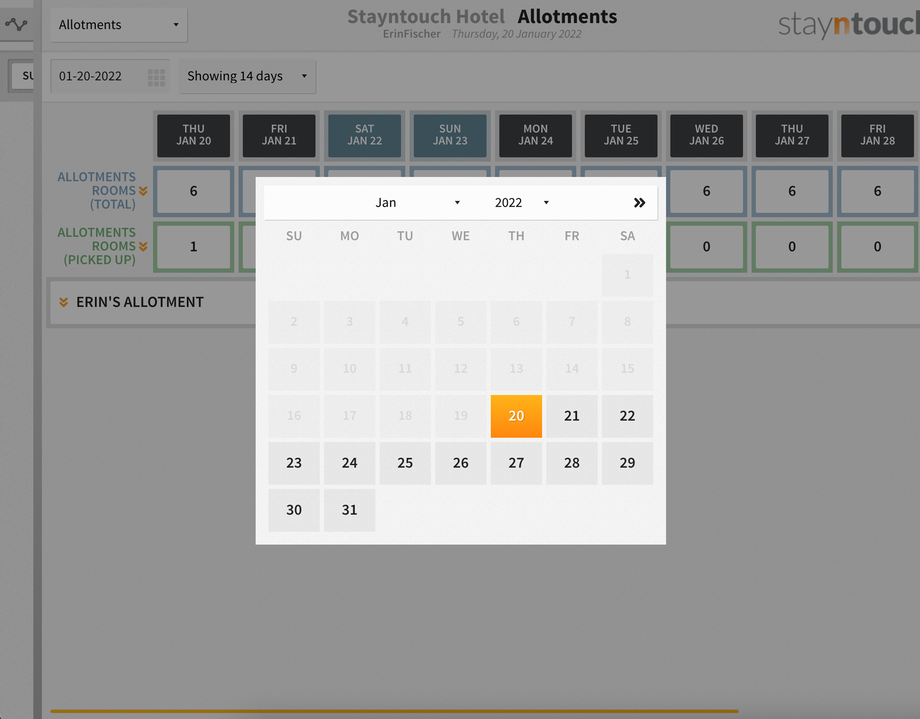
Task: Click total rooms cell 6 under THU JAN 27
Action: 792,191
